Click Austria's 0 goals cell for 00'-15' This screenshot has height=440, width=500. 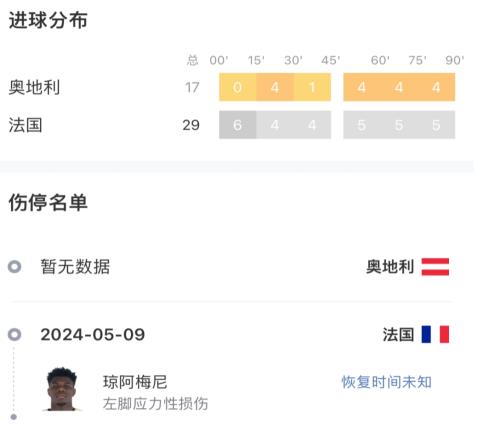coord(238,87)
